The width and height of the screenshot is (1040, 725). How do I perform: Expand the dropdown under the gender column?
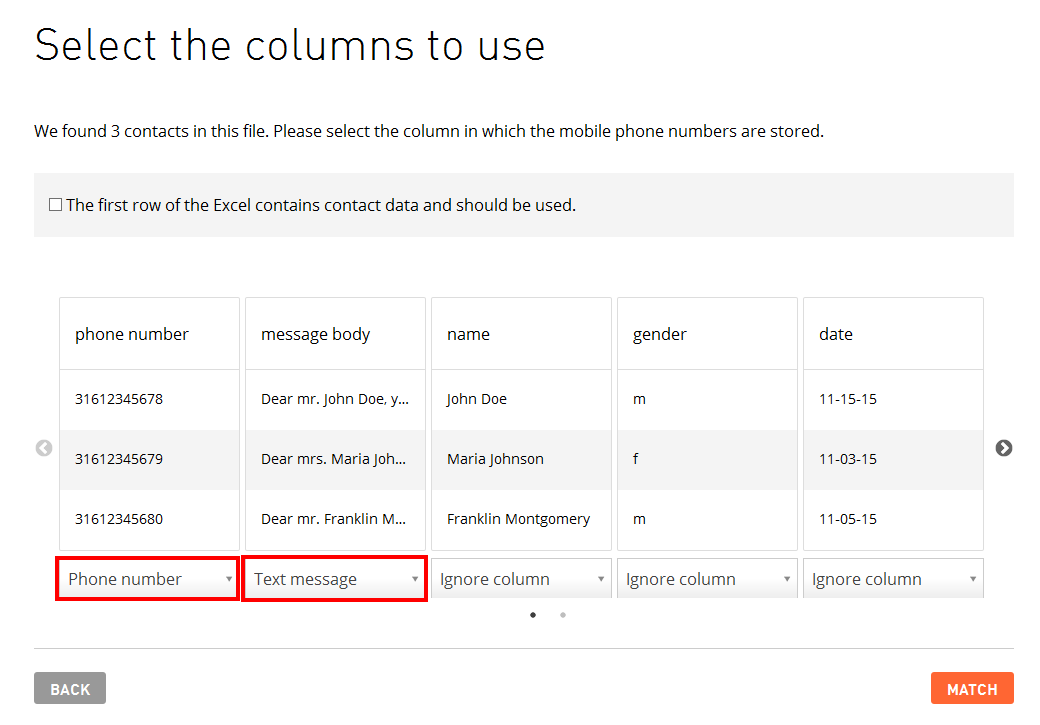(x=706, y=579)
